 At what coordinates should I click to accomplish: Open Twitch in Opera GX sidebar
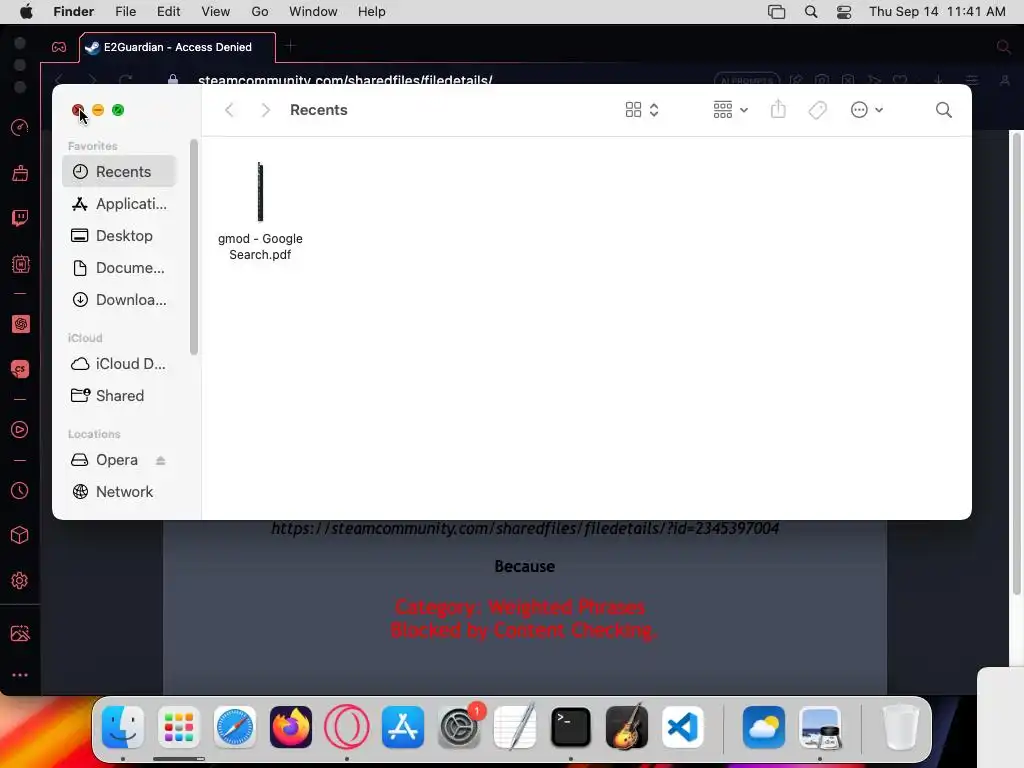[20, 217]
